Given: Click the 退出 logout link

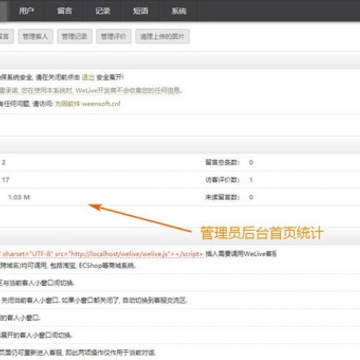Looking at the screenshot, I should (x=88, y=78).
